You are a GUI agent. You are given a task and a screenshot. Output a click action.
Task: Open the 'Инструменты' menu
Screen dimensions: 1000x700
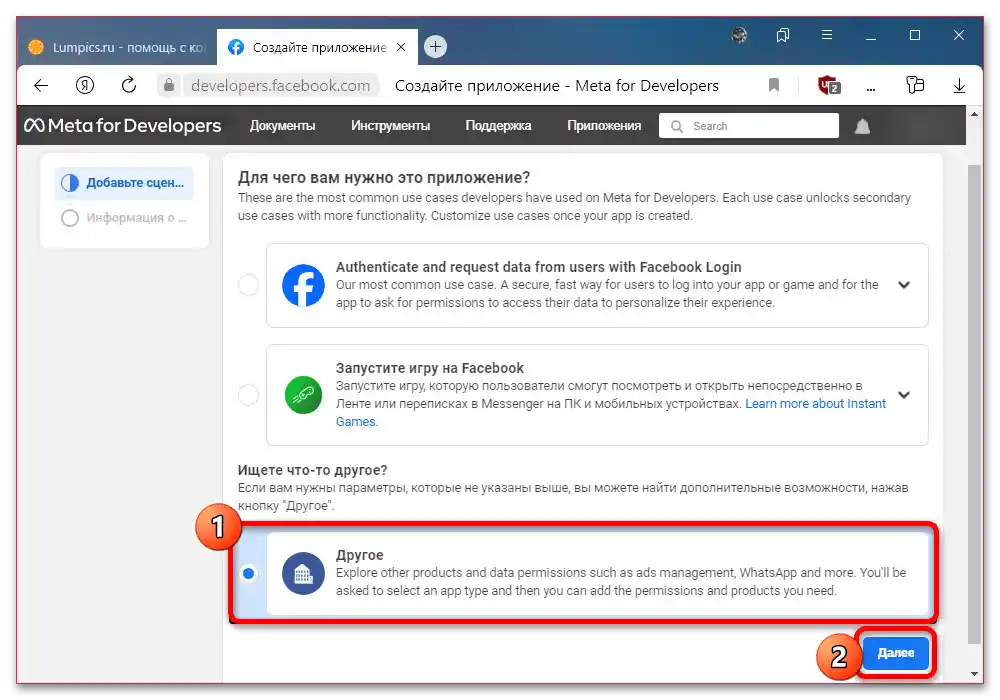(390, 126)
